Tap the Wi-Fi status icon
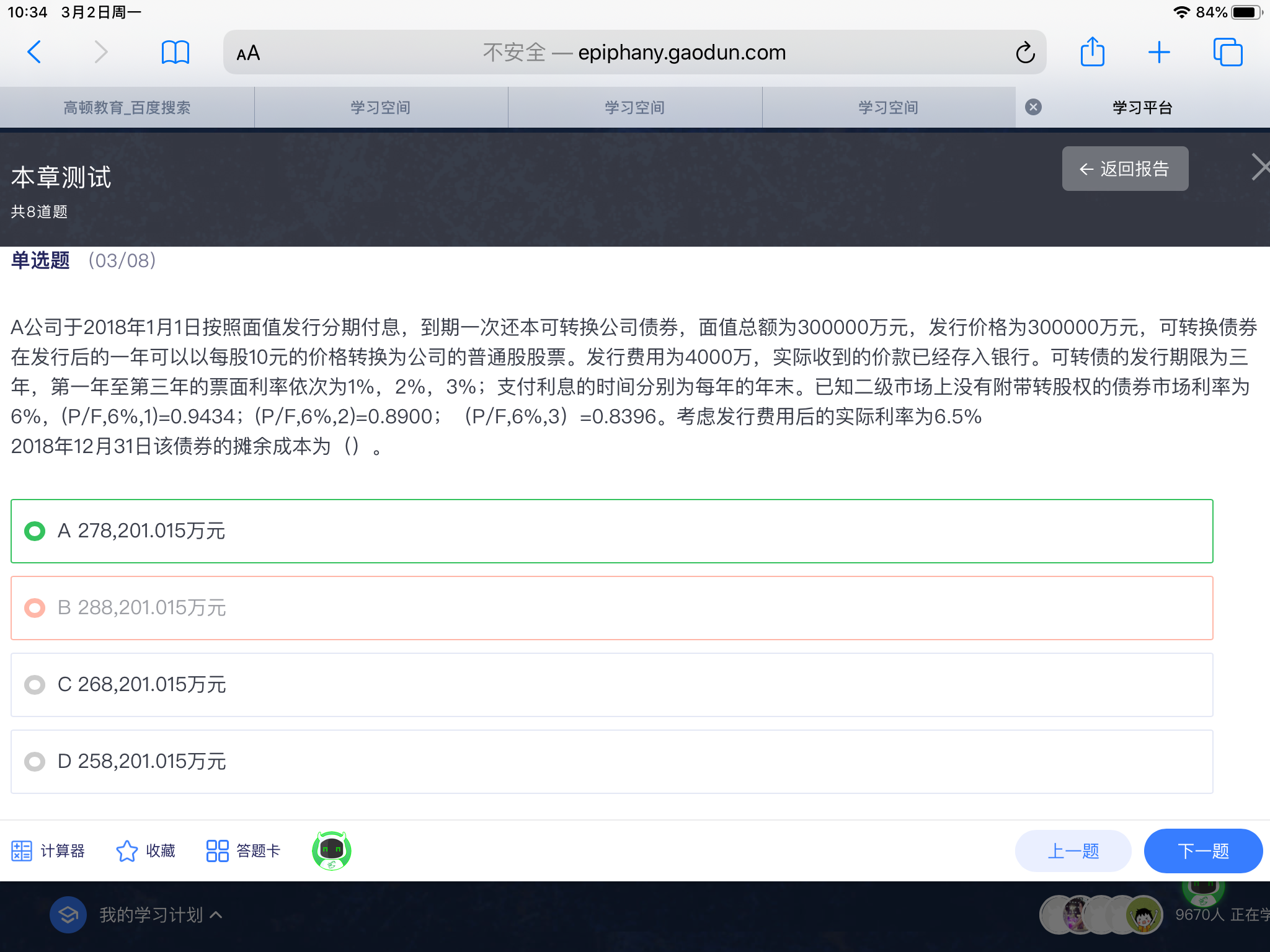Viewport: 1270px width, 952px height. pos(1182,12)
